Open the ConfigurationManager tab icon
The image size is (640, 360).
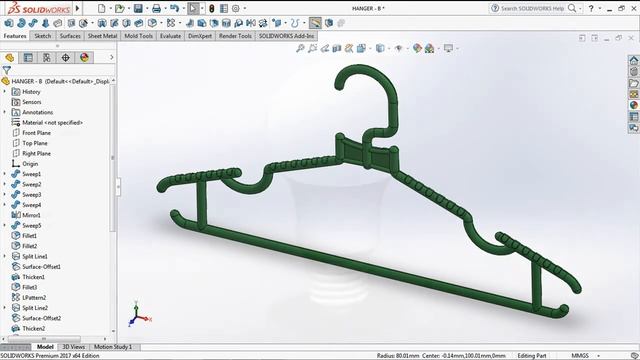tap(47, 58)
